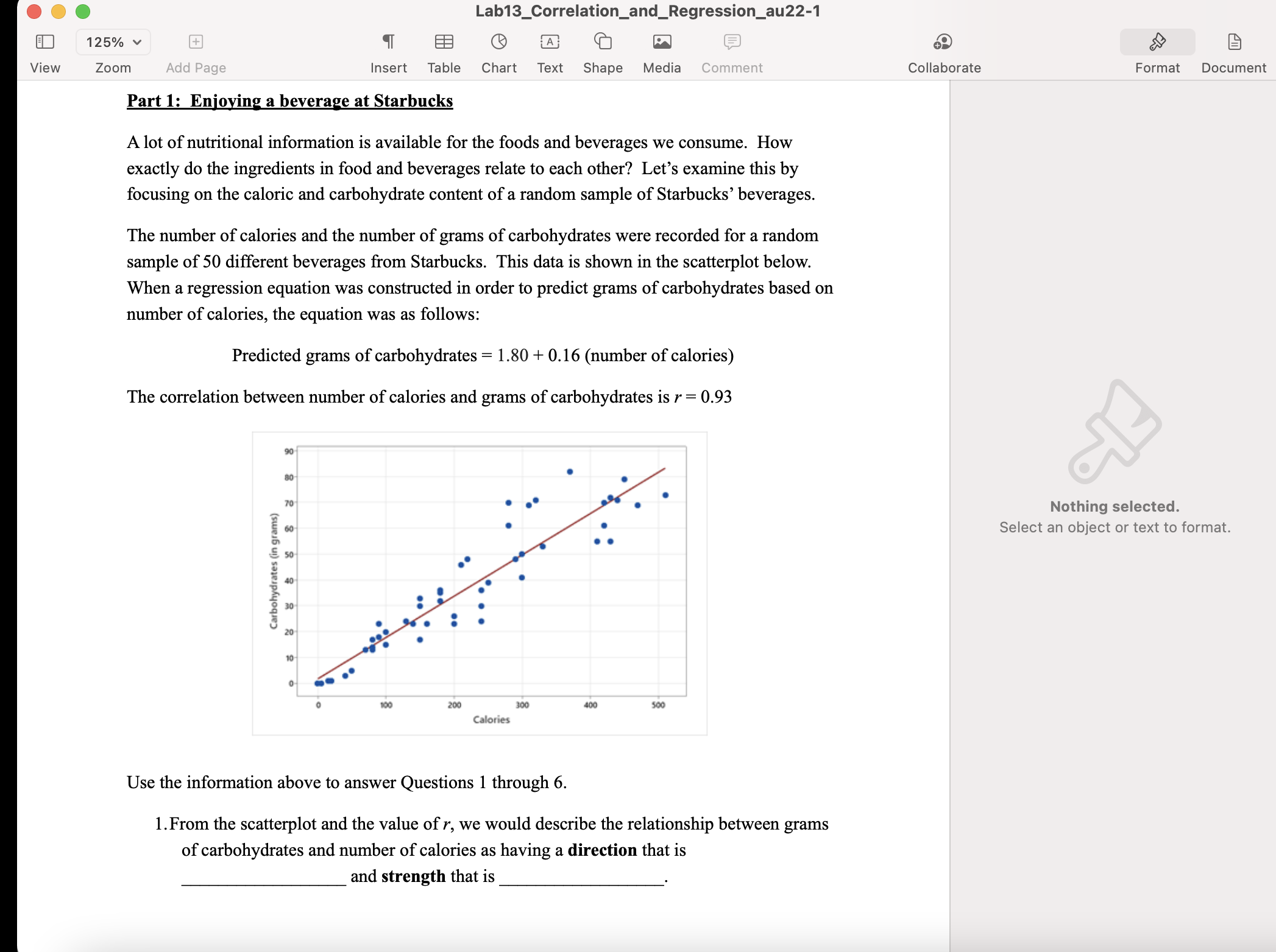Click the Lab13 document title
This screenshot has height=952, width=1276.
647,10
